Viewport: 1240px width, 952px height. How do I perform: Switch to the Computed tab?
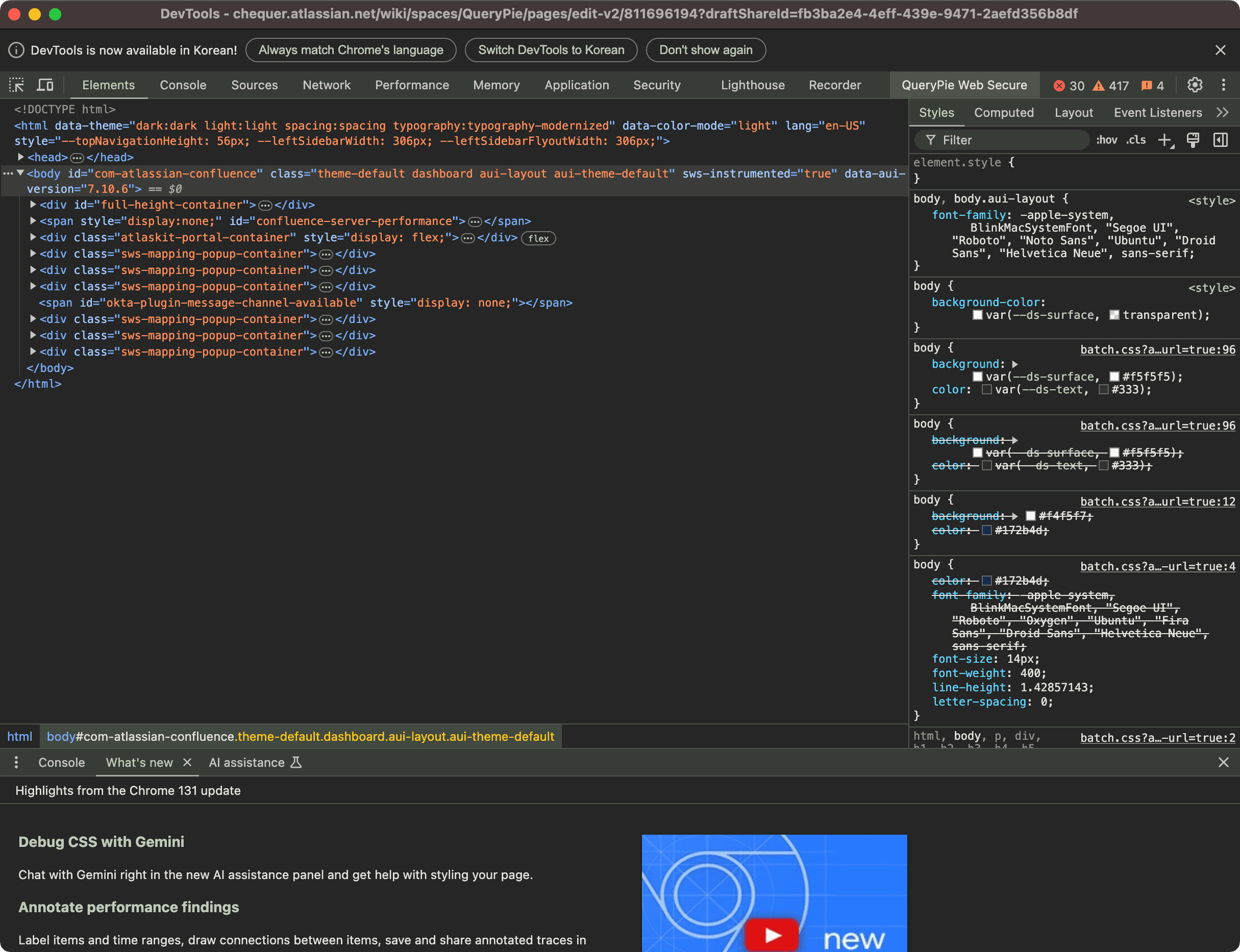(1003, 112)
